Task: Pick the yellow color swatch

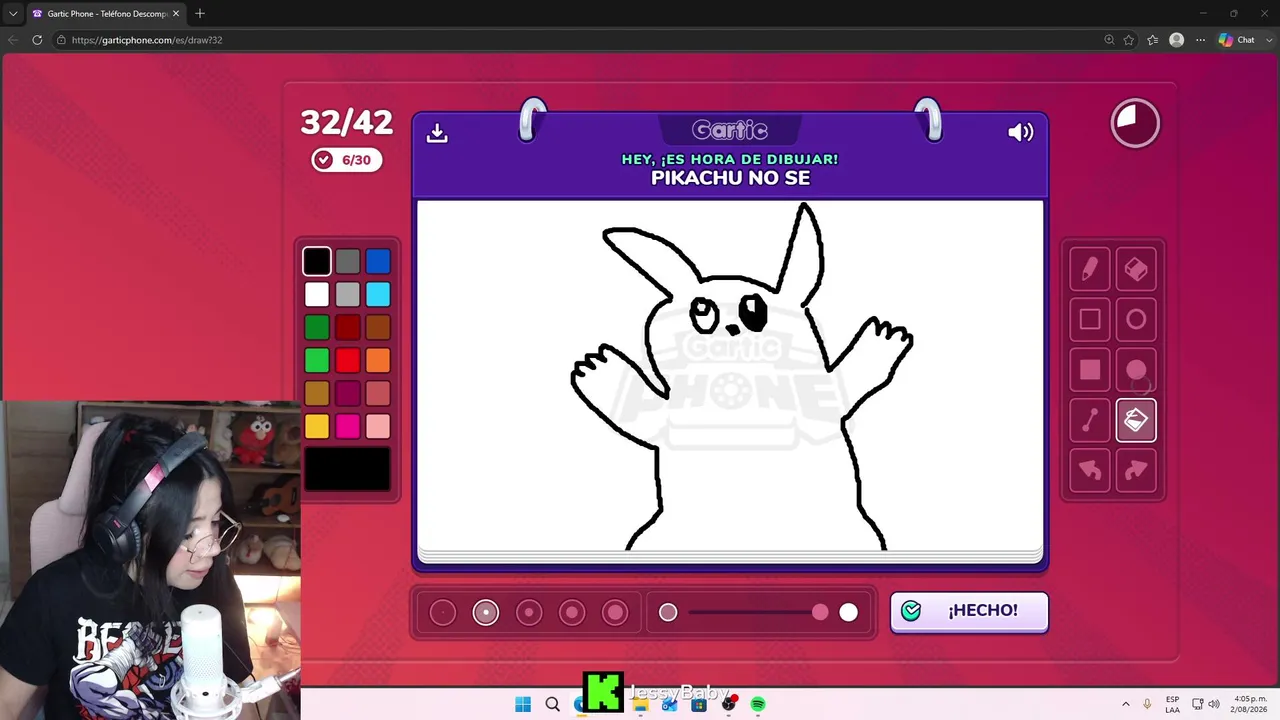Action: [317, 426]
